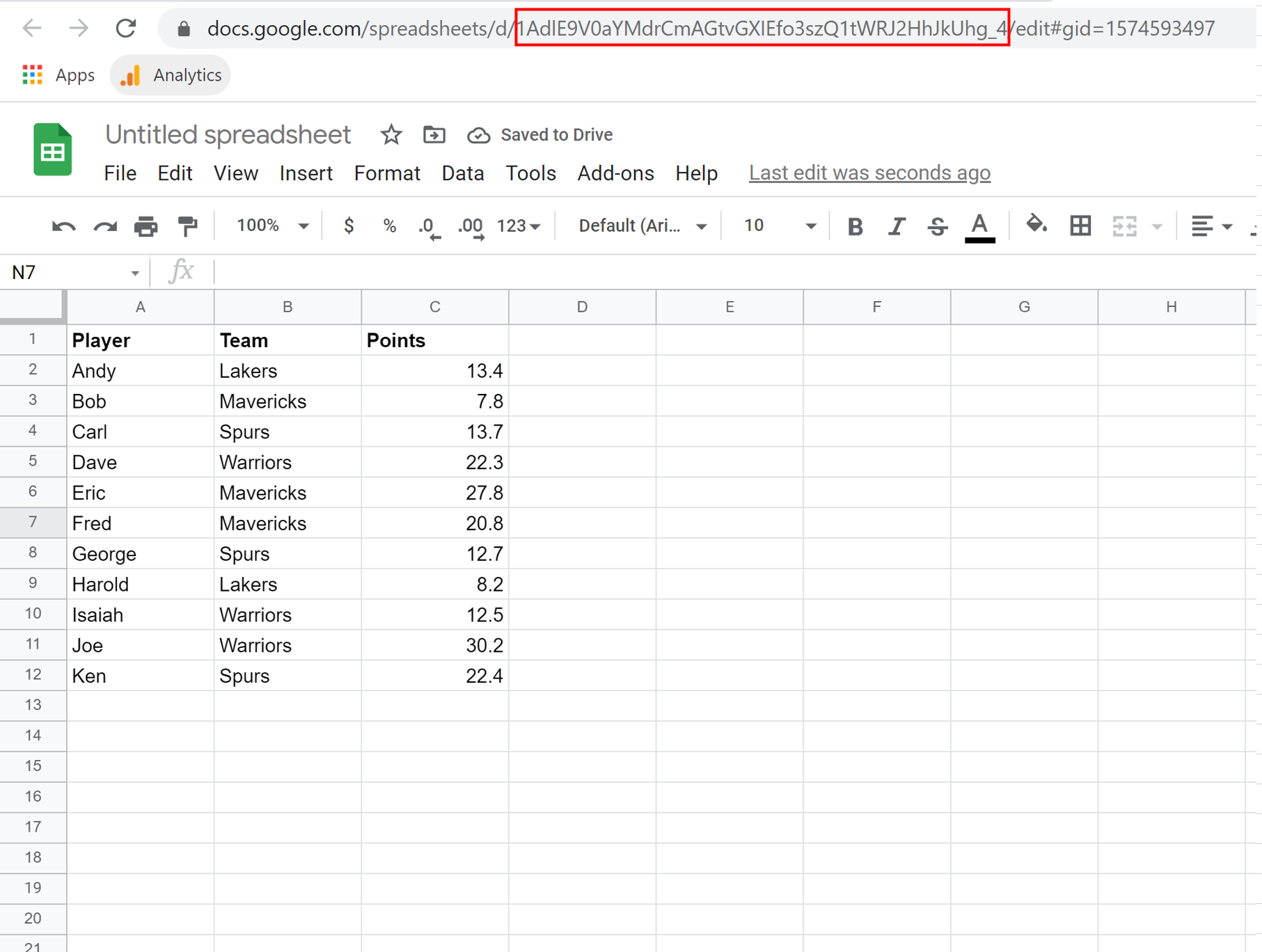
Task: Open the Fill color bucket tool
Action: pyautogui.click(x=1036, y=225)
